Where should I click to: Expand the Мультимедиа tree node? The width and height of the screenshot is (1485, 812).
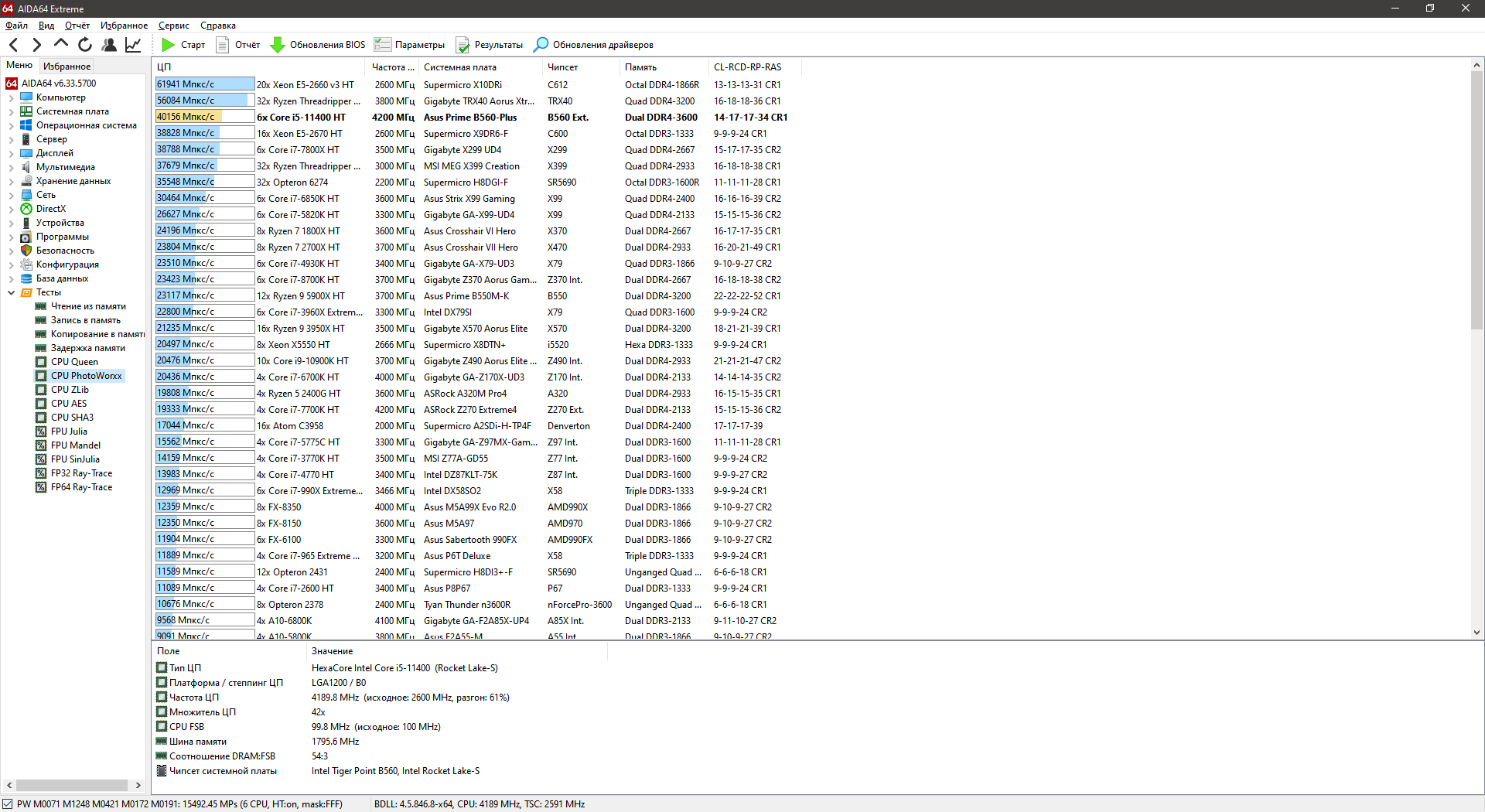coord(11,167)
